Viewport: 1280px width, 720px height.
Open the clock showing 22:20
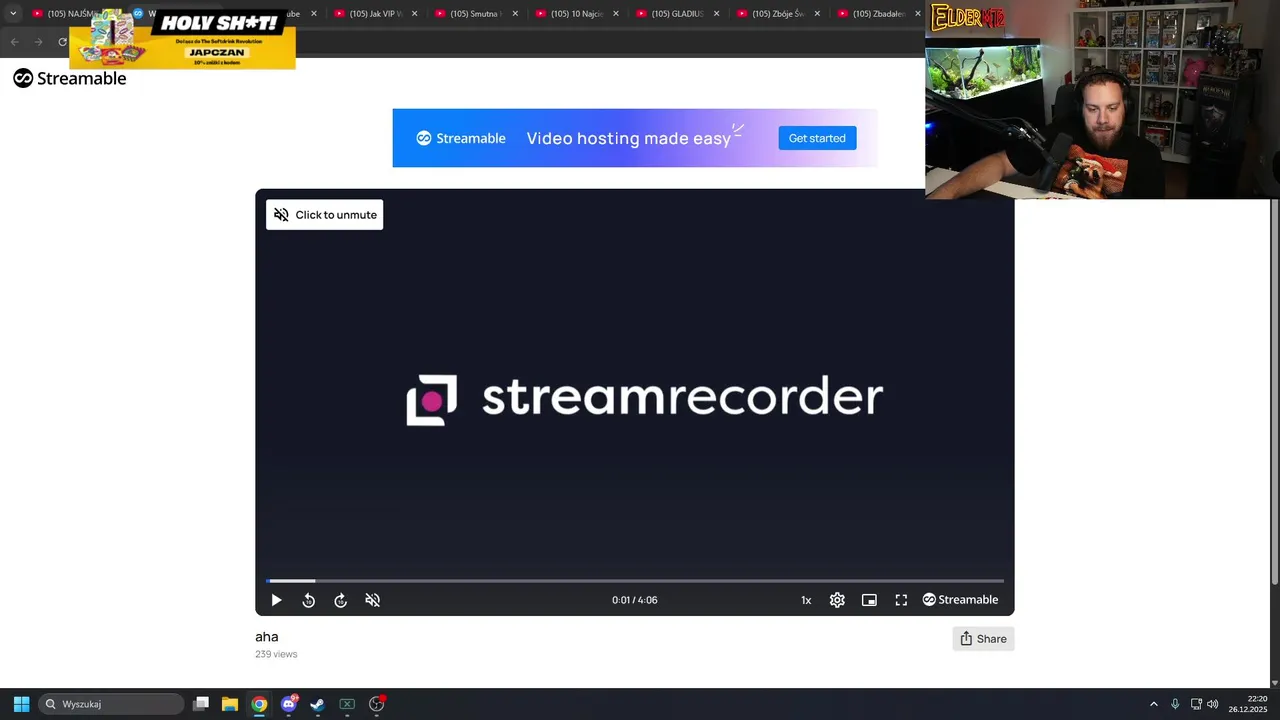(x=1249, y=704)
